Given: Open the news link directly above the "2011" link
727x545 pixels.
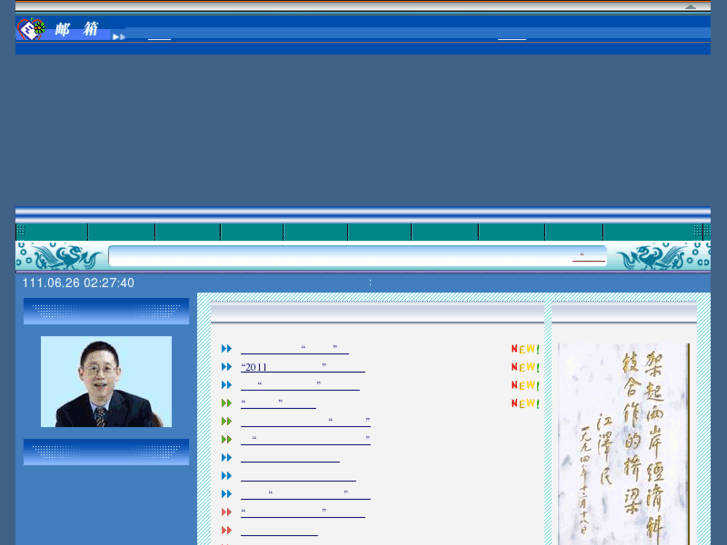Looking at the screenshot, I should pyautogui.click(x=295, y=349).
